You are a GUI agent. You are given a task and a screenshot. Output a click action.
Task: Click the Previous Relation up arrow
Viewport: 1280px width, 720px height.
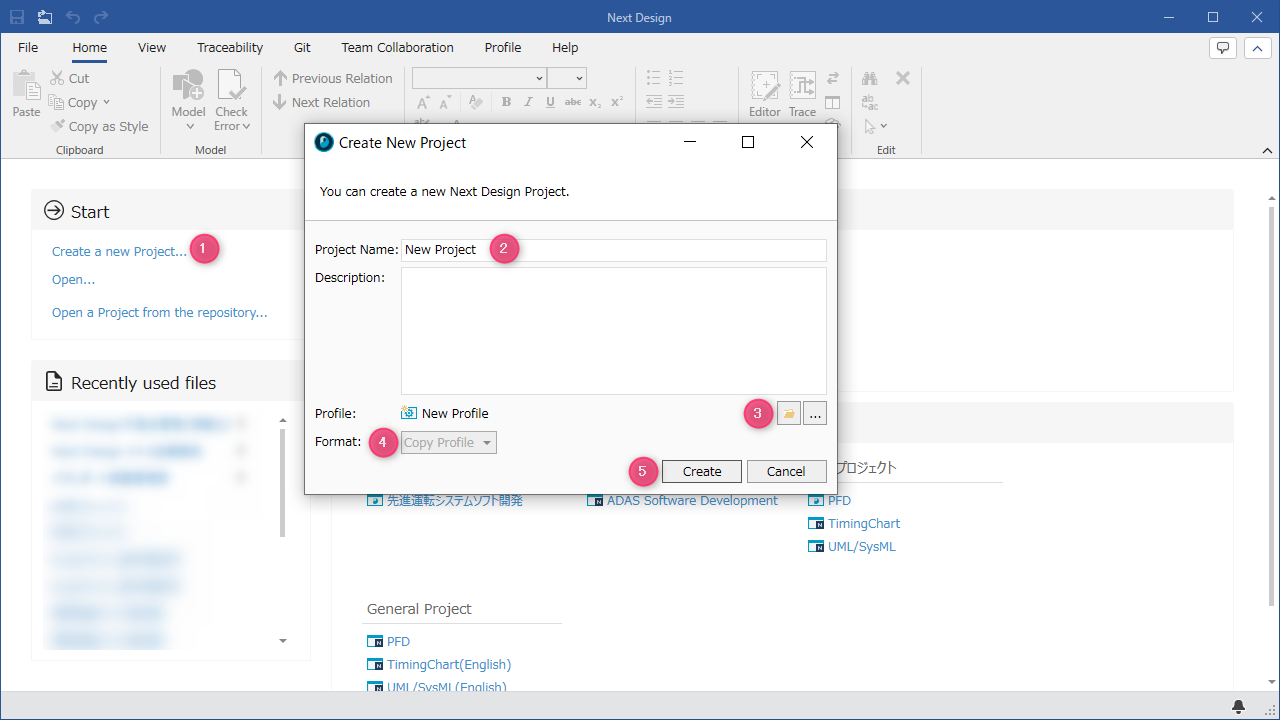coord(280,78)
